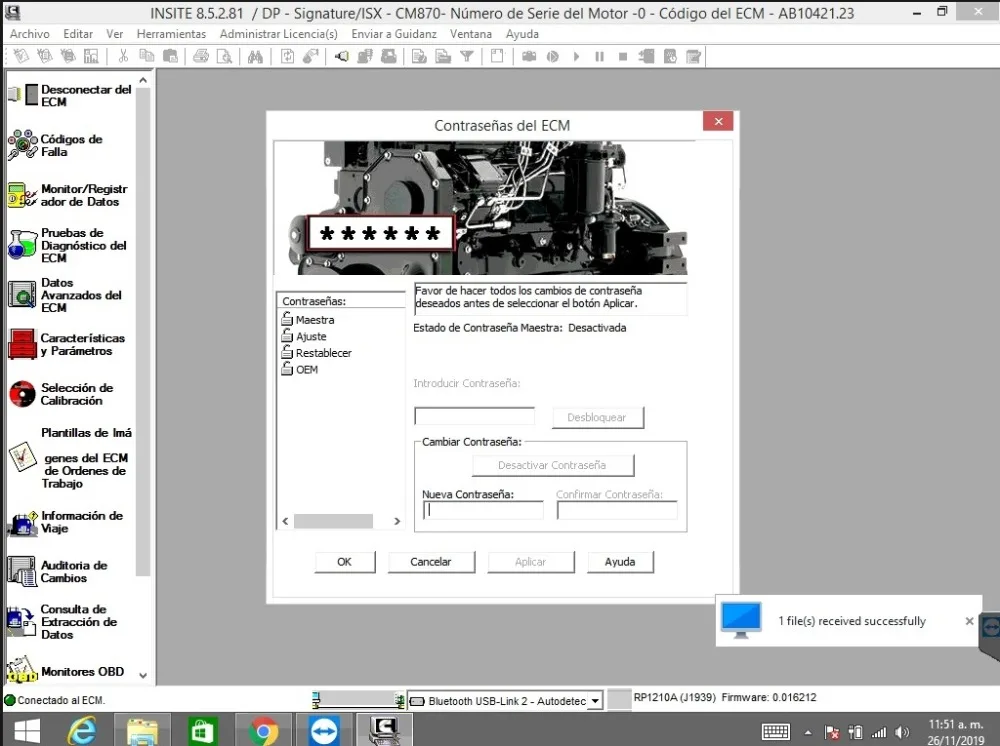Click the Print Preview toolbar icon

point(224,57)
